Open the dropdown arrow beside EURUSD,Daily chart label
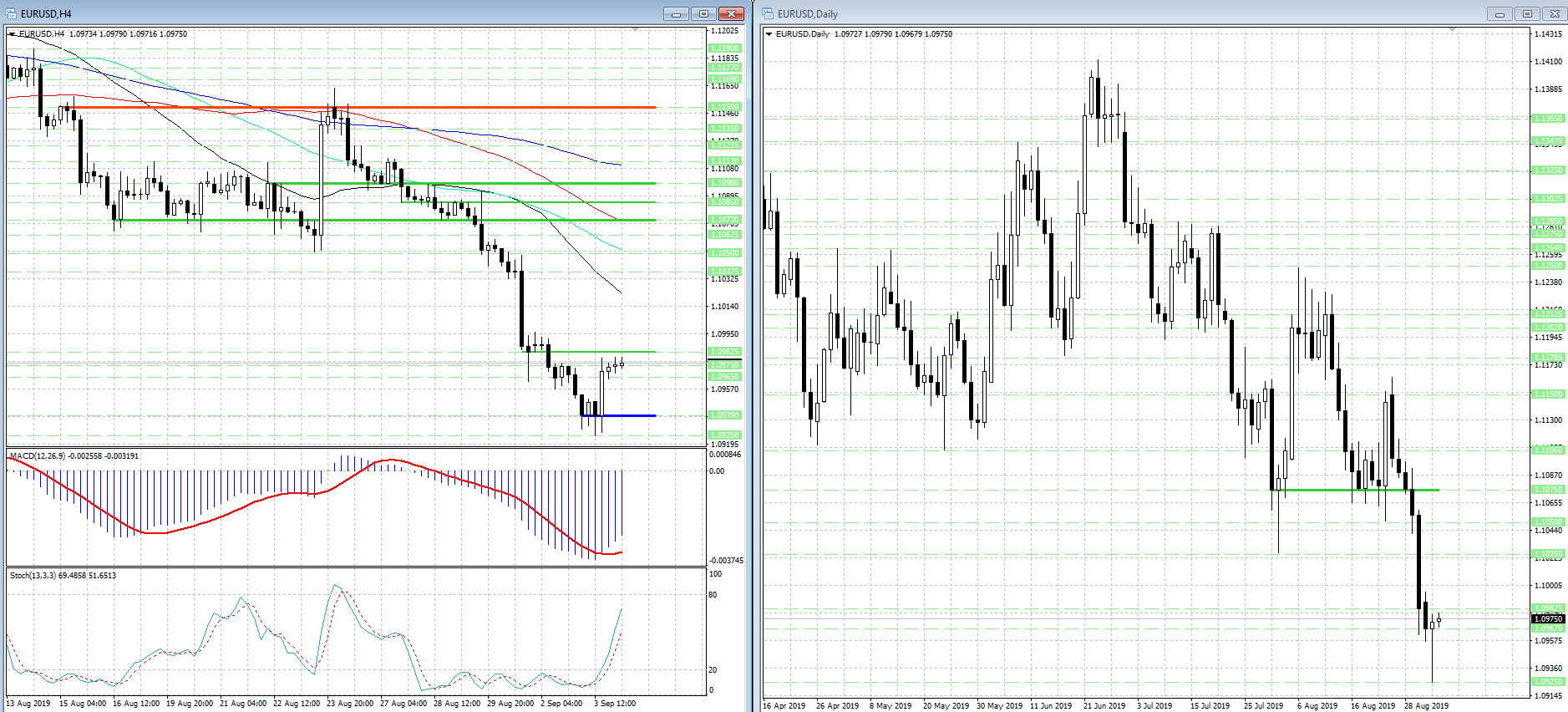 (769, 34)
